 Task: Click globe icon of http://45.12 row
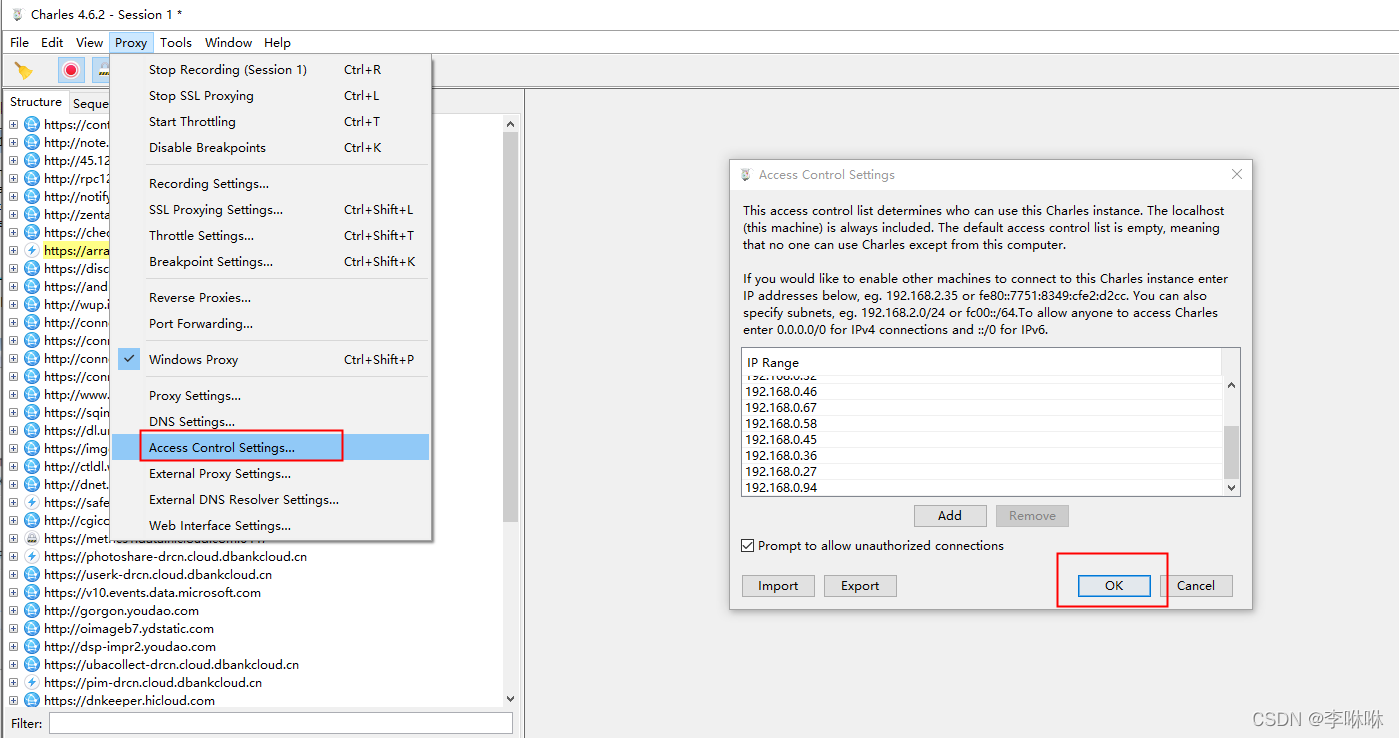31,161
